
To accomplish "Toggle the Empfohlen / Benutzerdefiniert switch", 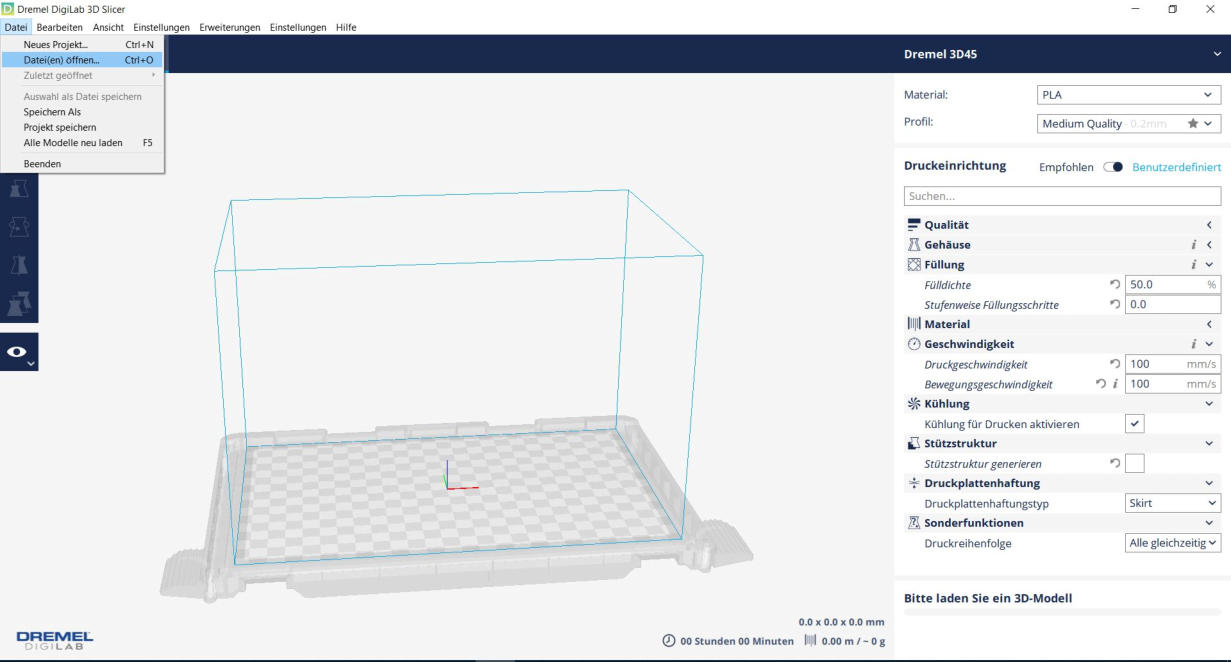I will (1113, 167).
